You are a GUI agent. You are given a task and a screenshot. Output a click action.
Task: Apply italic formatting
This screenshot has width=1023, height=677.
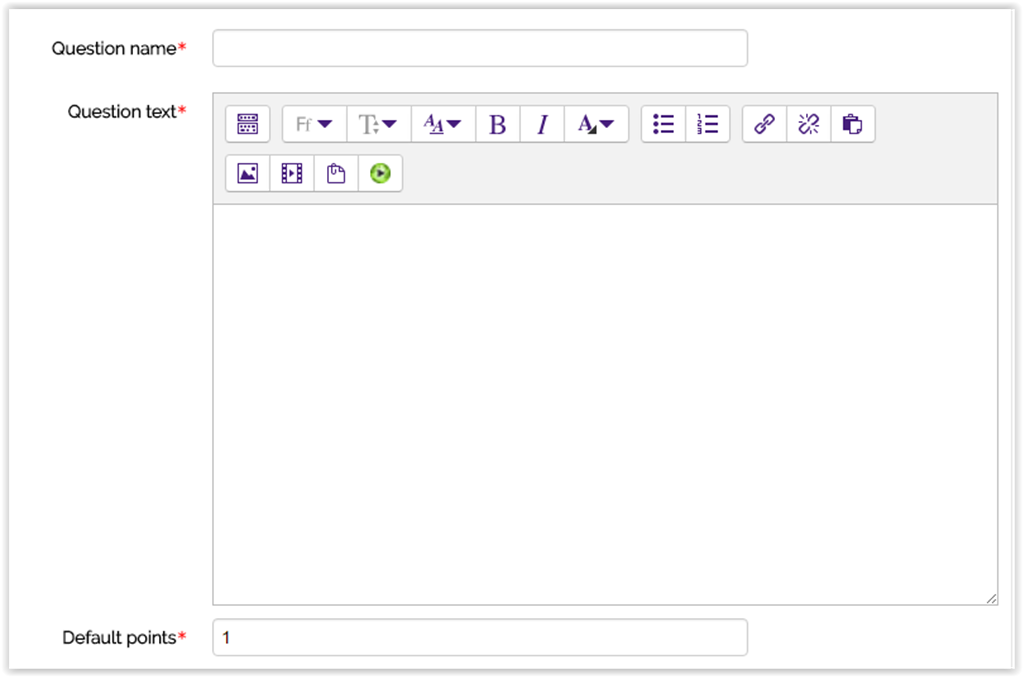coord(541,123)
